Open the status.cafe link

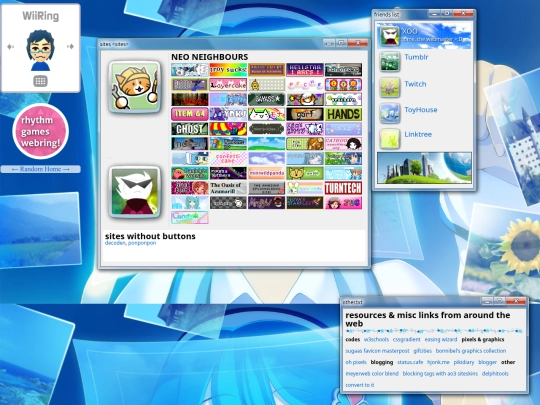tap(410, 362)
